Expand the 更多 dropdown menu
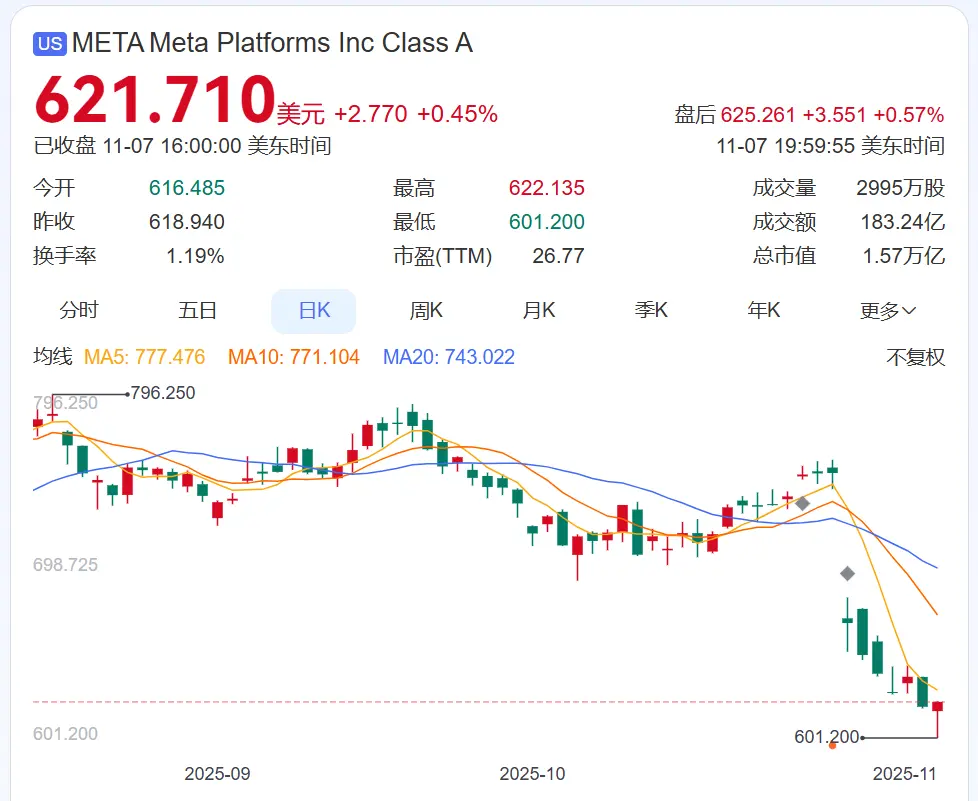The image size is (978, 801). point(887,311)
